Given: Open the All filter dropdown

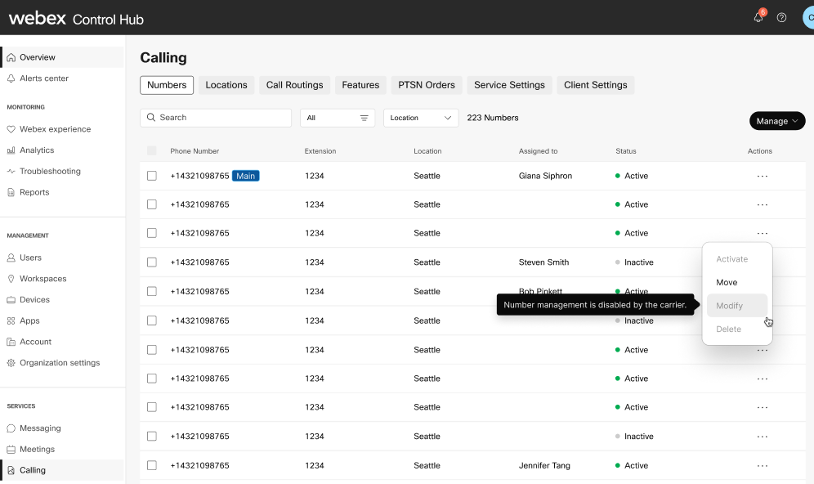Looking at the screenshot, I should [x=337, y=118].
